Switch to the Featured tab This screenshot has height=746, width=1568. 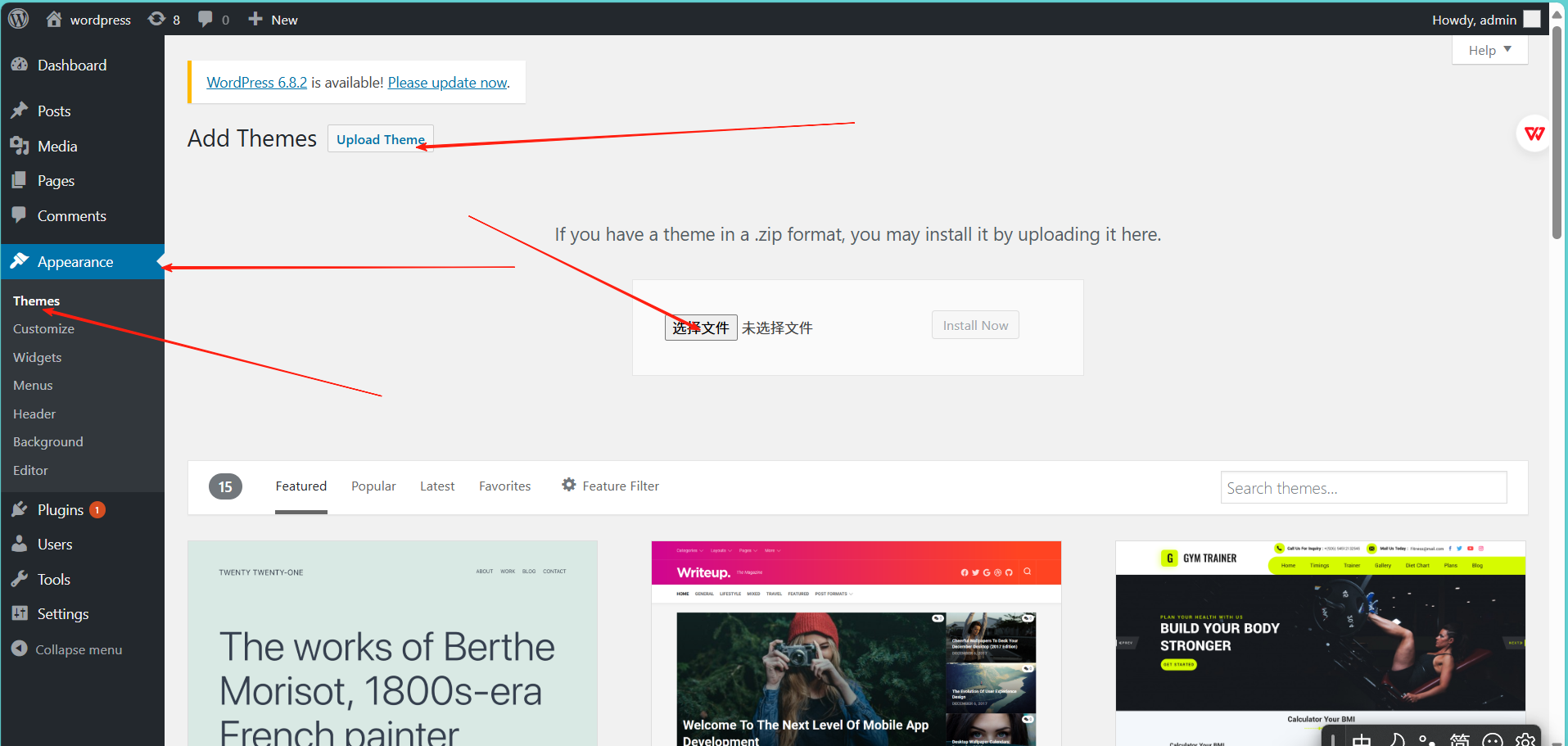[x=300, y=486]
